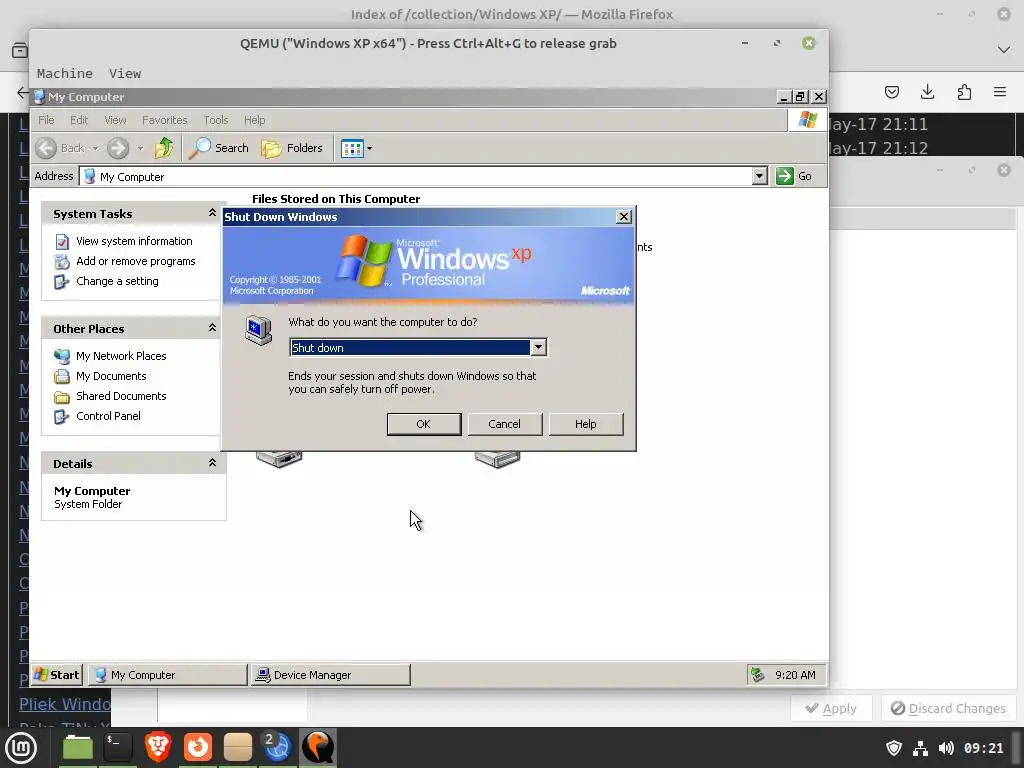Open My Network Places link

(121, 356)
